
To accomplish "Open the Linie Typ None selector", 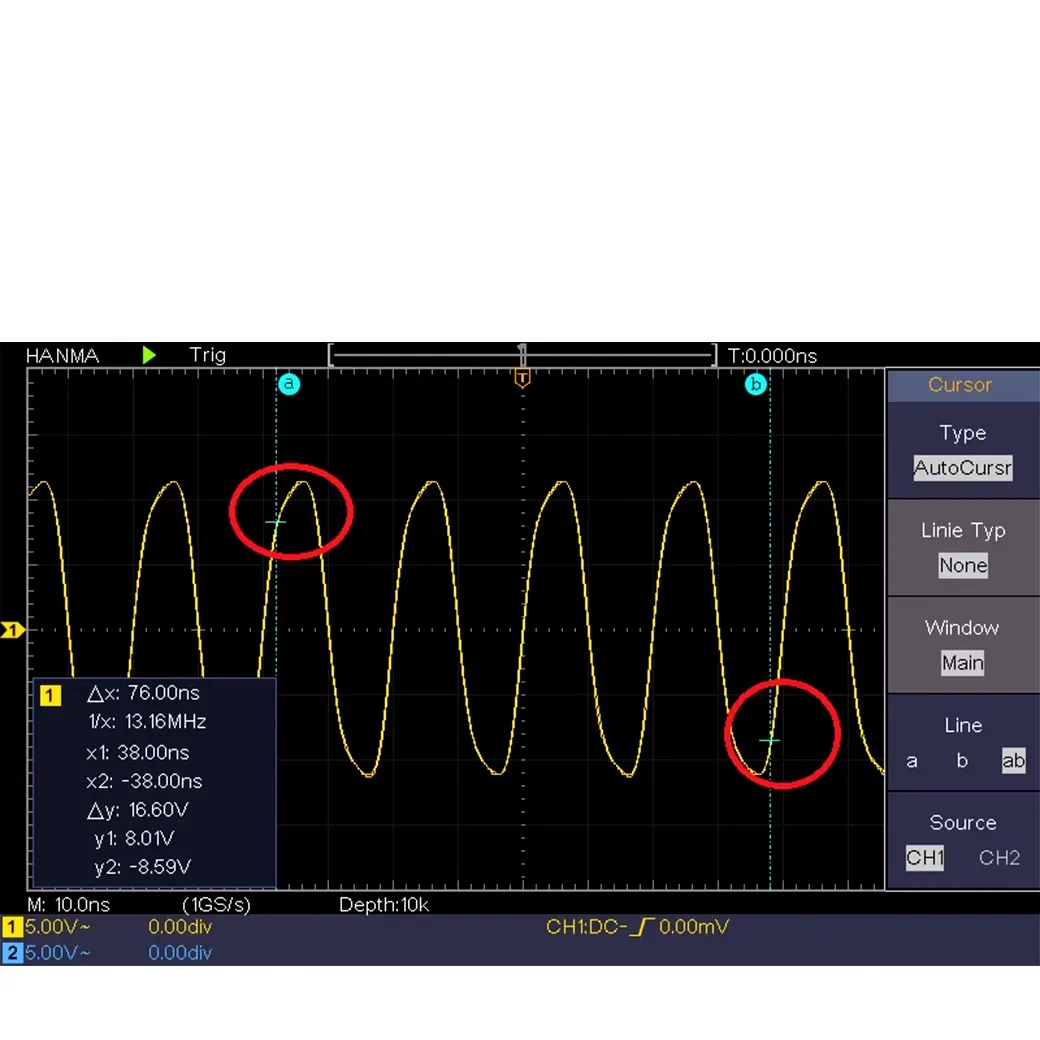I will [962, 566].
